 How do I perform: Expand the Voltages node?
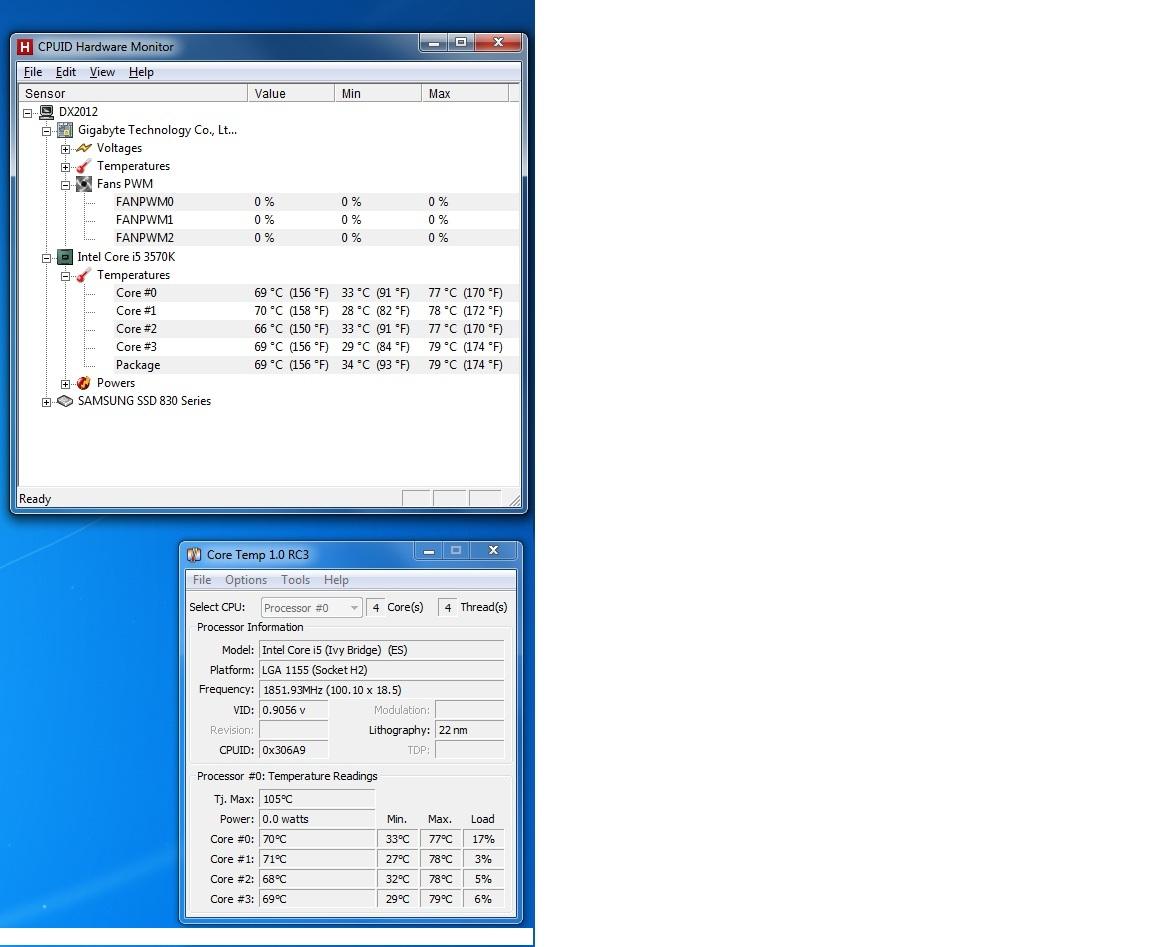[x=65, y=149]
